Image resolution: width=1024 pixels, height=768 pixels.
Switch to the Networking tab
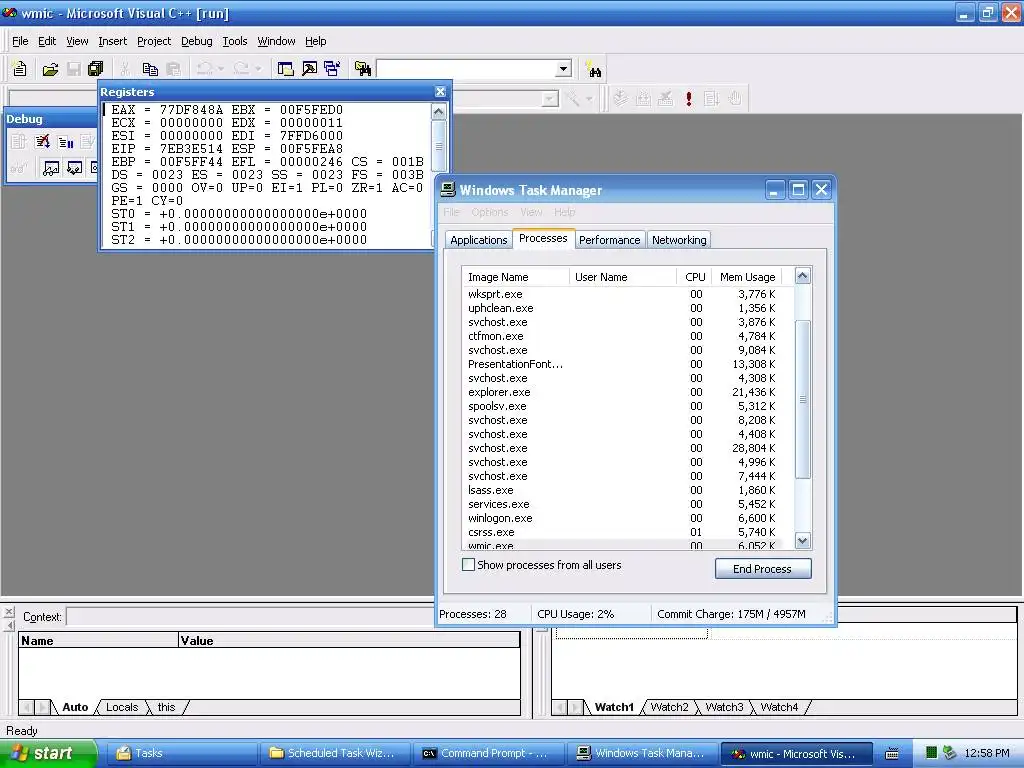(x=679, y=240)
